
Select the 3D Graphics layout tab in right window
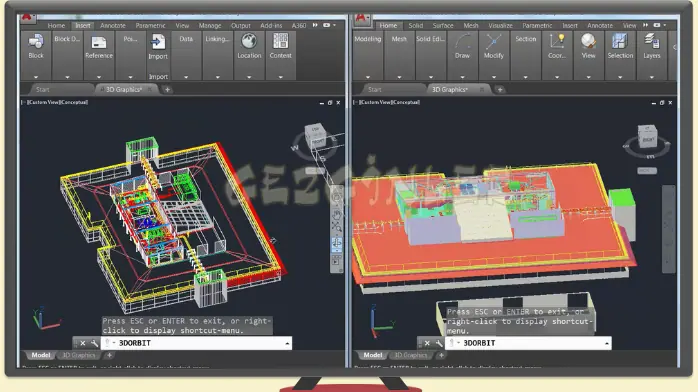pyautogui.click(x=410, y=355)
